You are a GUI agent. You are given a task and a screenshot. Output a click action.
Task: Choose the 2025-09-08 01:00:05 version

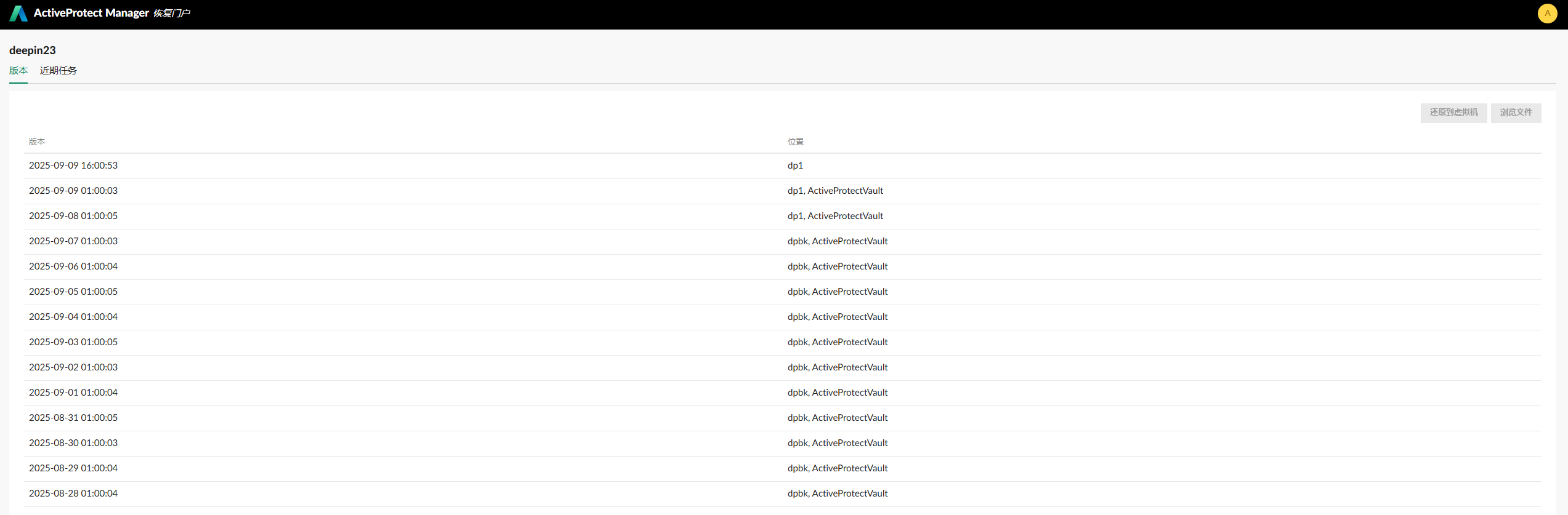coord(73,216)
